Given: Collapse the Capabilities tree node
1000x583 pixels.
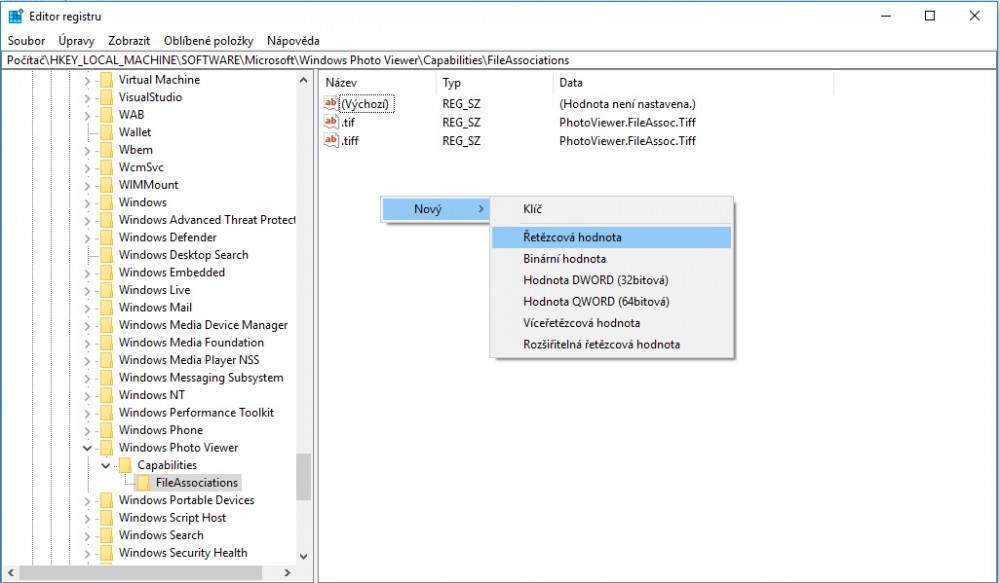Looking at the screenshot, I should point(106,465).
